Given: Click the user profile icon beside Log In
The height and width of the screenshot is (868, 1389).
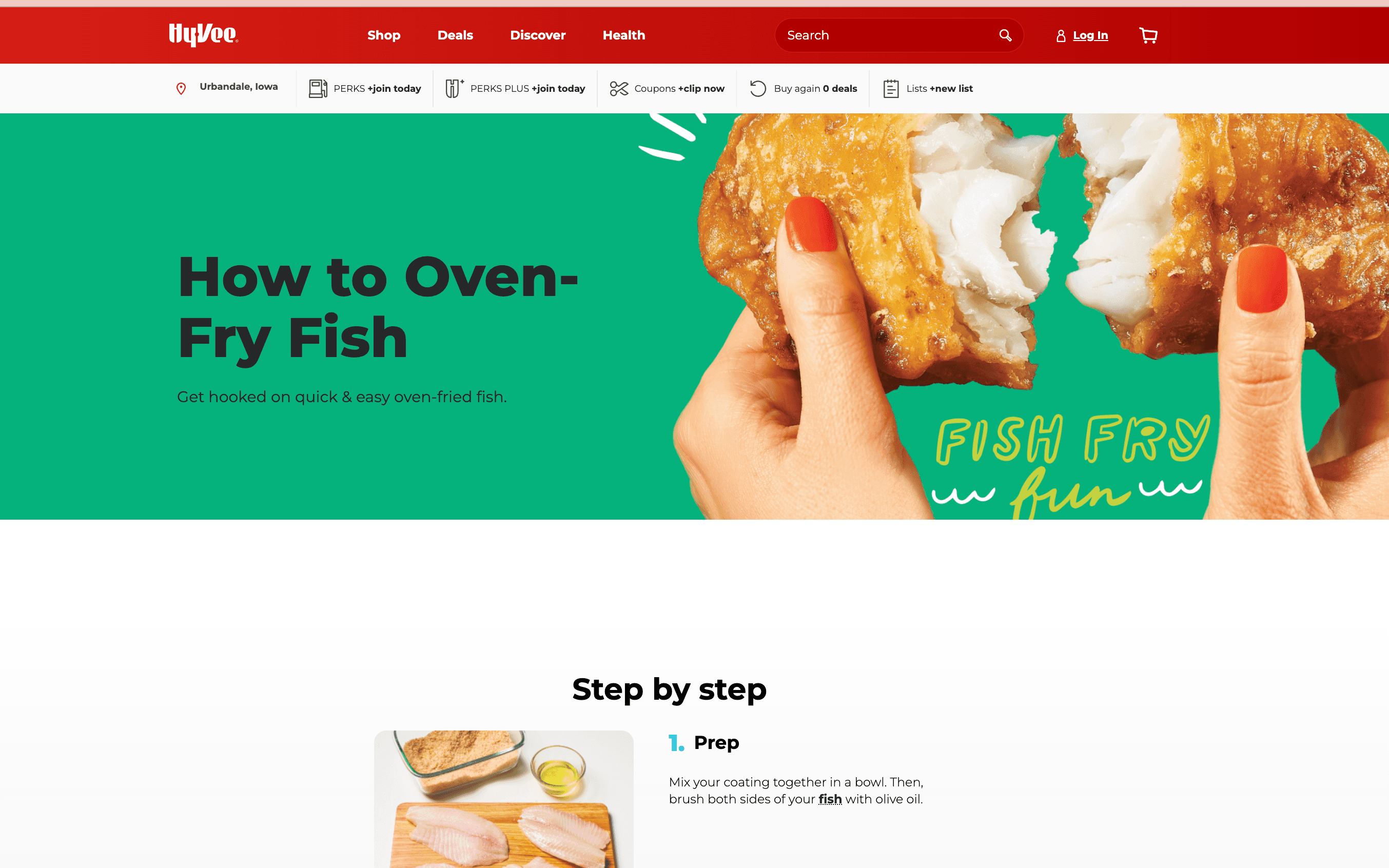Looking at the screenshot, I should tap(1061, 35).
